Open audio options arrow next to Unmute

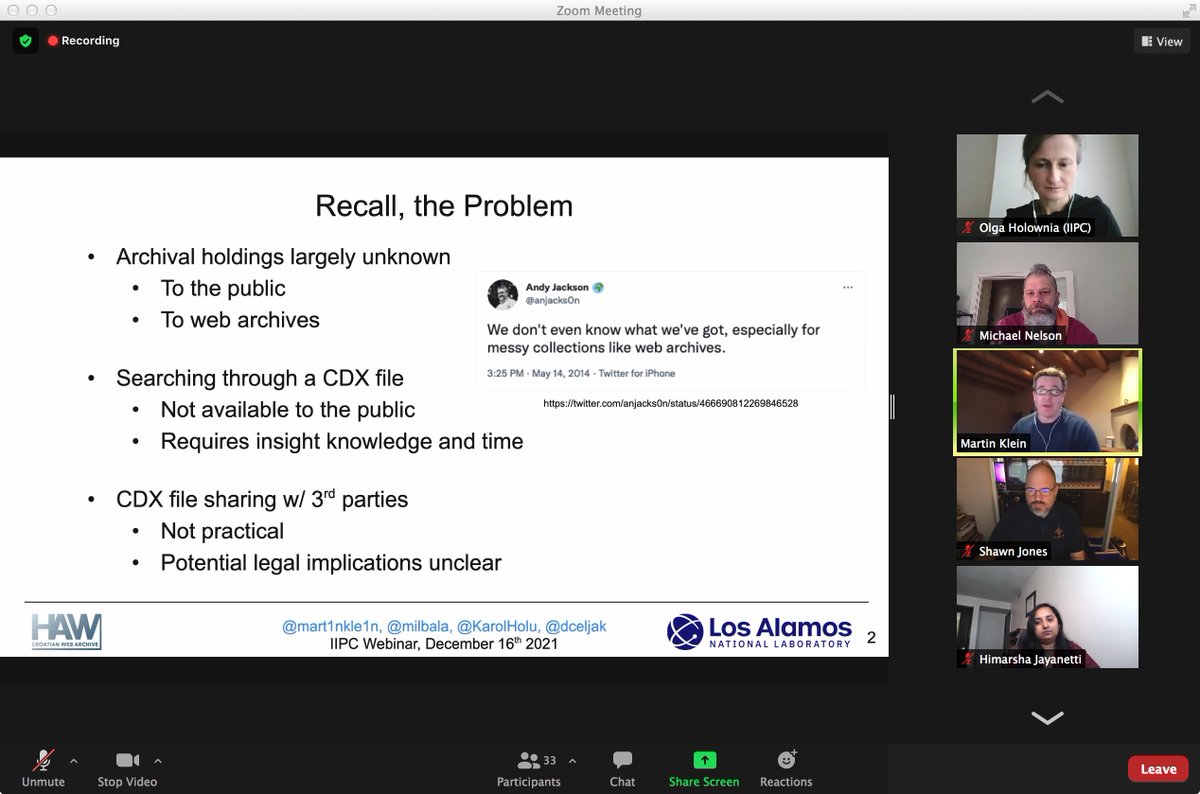[73, 761]
